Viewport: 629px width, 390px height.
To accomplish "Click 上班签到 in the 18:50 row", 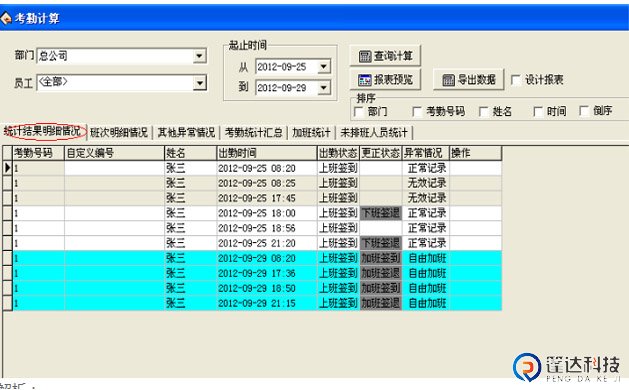I will pos(338,288).
